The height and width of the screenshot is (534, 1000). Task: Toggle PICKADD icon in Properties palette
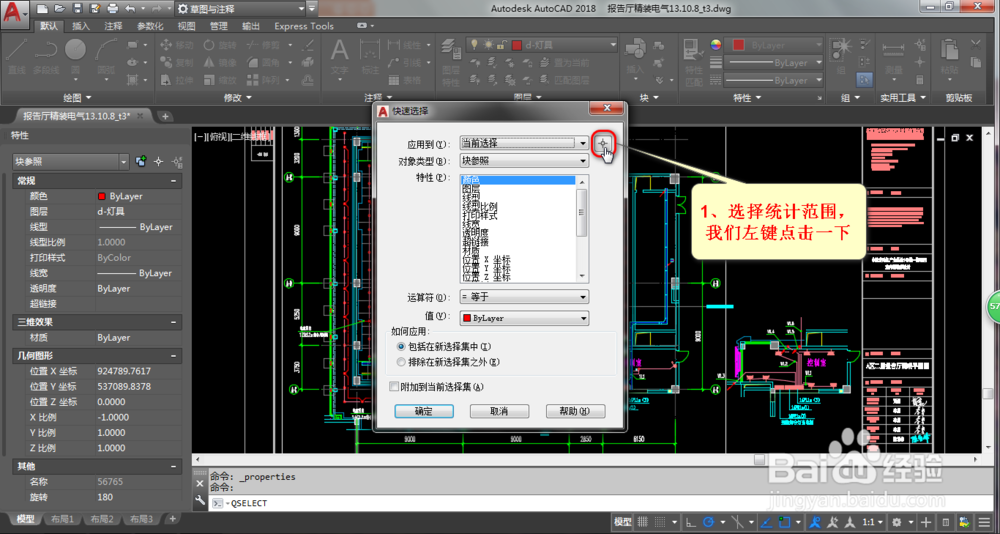click(x=141, y=162)
